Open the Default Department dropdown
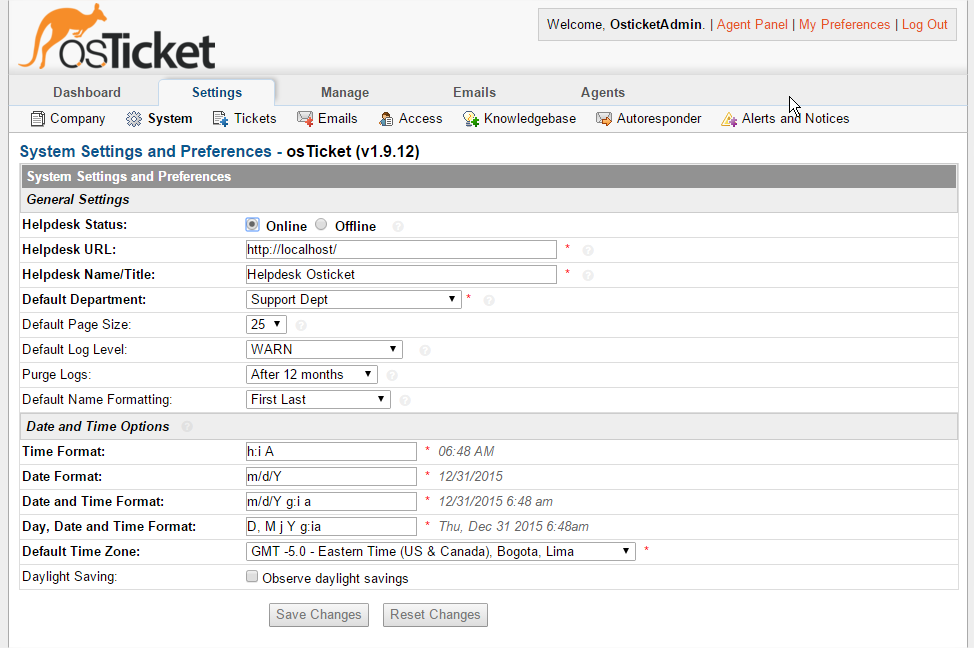Viewport: 974px width, 648px height. 353,299
